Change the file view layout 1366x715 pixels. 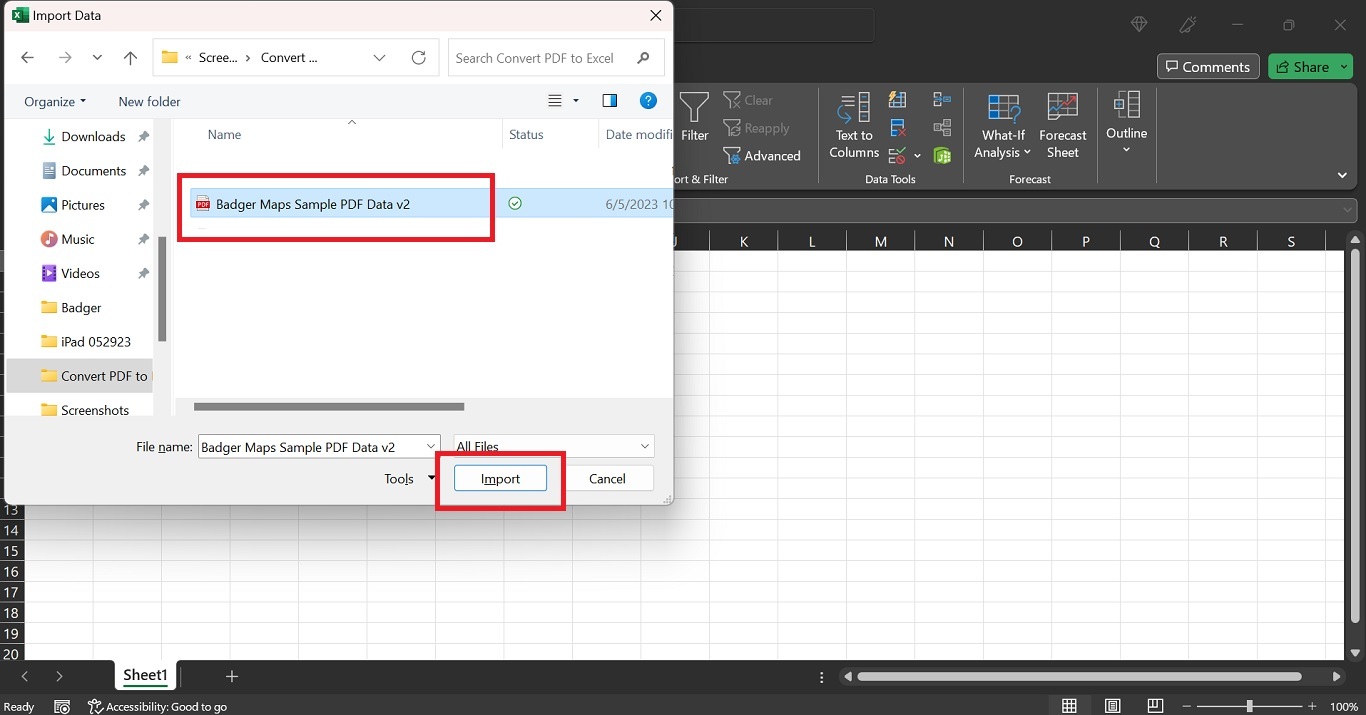pos(555,101)
